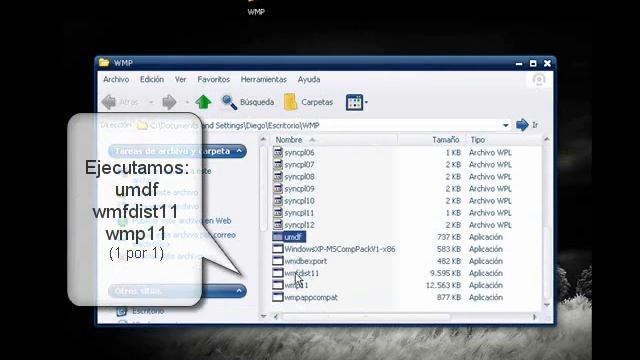Select the syncpl09 file icon
Image resolution: width=640 pixels, height=360 pixels.
coord(278,189)
